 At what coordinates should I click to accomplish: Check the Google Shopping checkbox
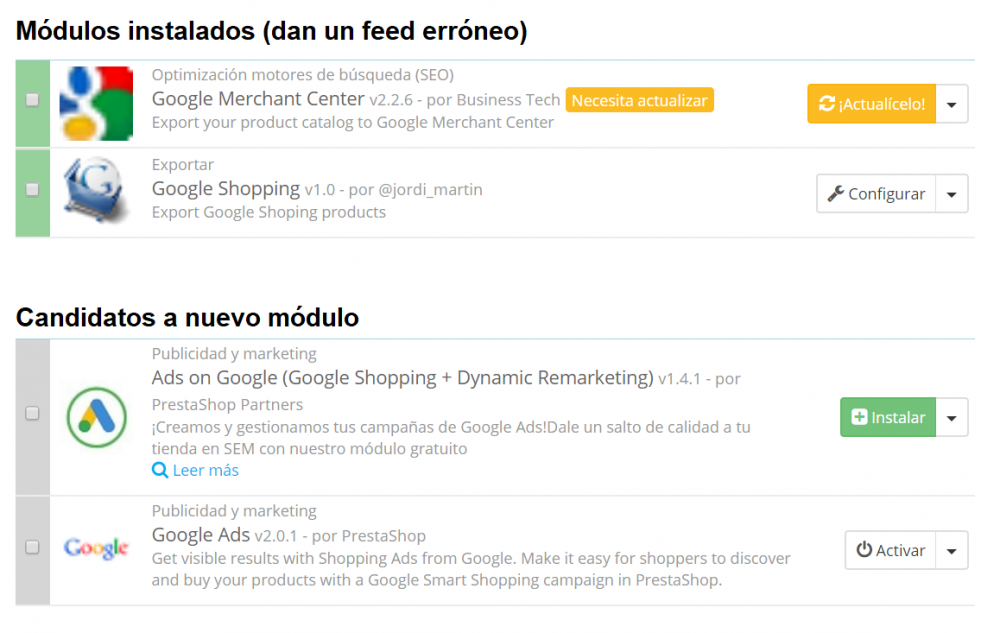31,189
